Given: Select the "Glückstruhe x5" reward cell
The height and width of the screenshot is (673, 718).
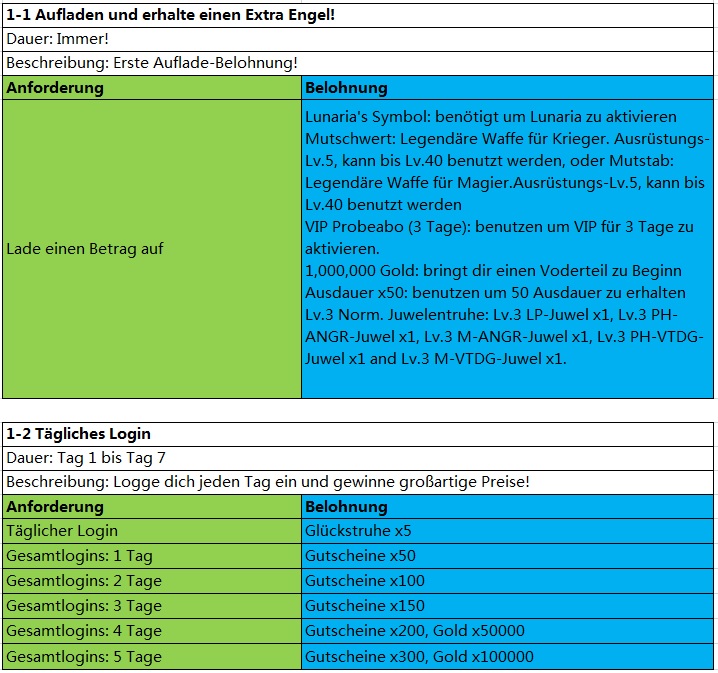Looking at the screenshot, I should click(358, 531).
